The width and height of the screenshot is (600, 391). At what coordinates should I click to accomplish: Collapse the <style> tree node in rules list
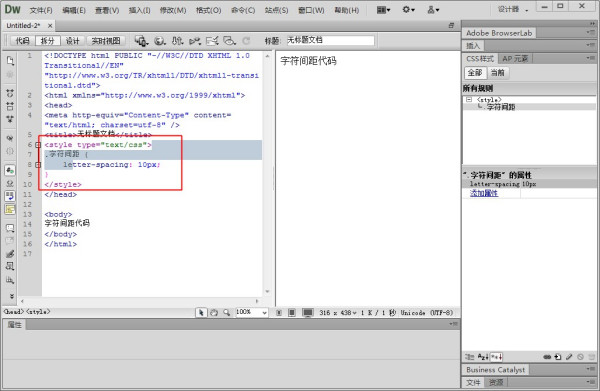469,99
